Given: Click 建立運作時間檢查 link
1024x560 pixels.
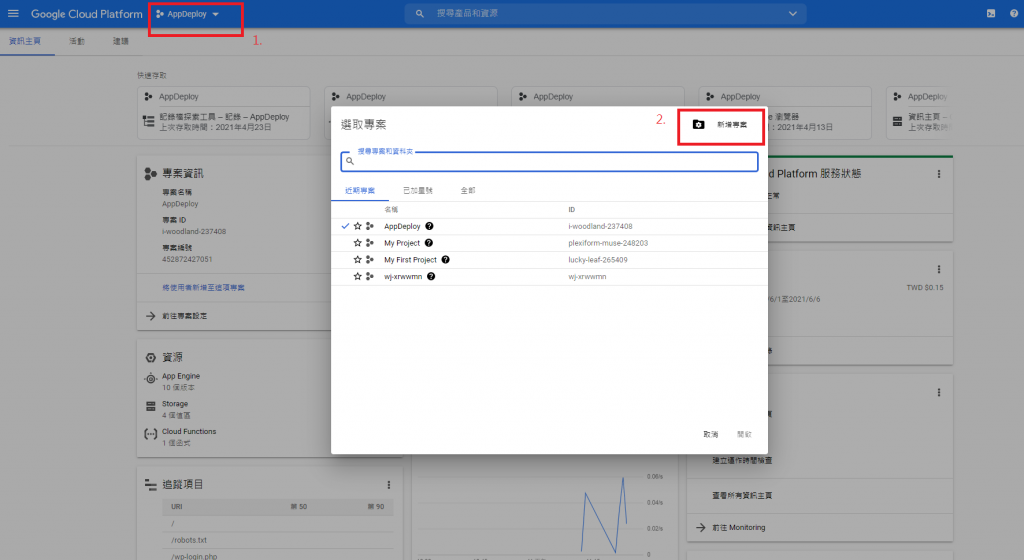Looking at the screenshot, I should pyautogui.click(x=742, y=461).
